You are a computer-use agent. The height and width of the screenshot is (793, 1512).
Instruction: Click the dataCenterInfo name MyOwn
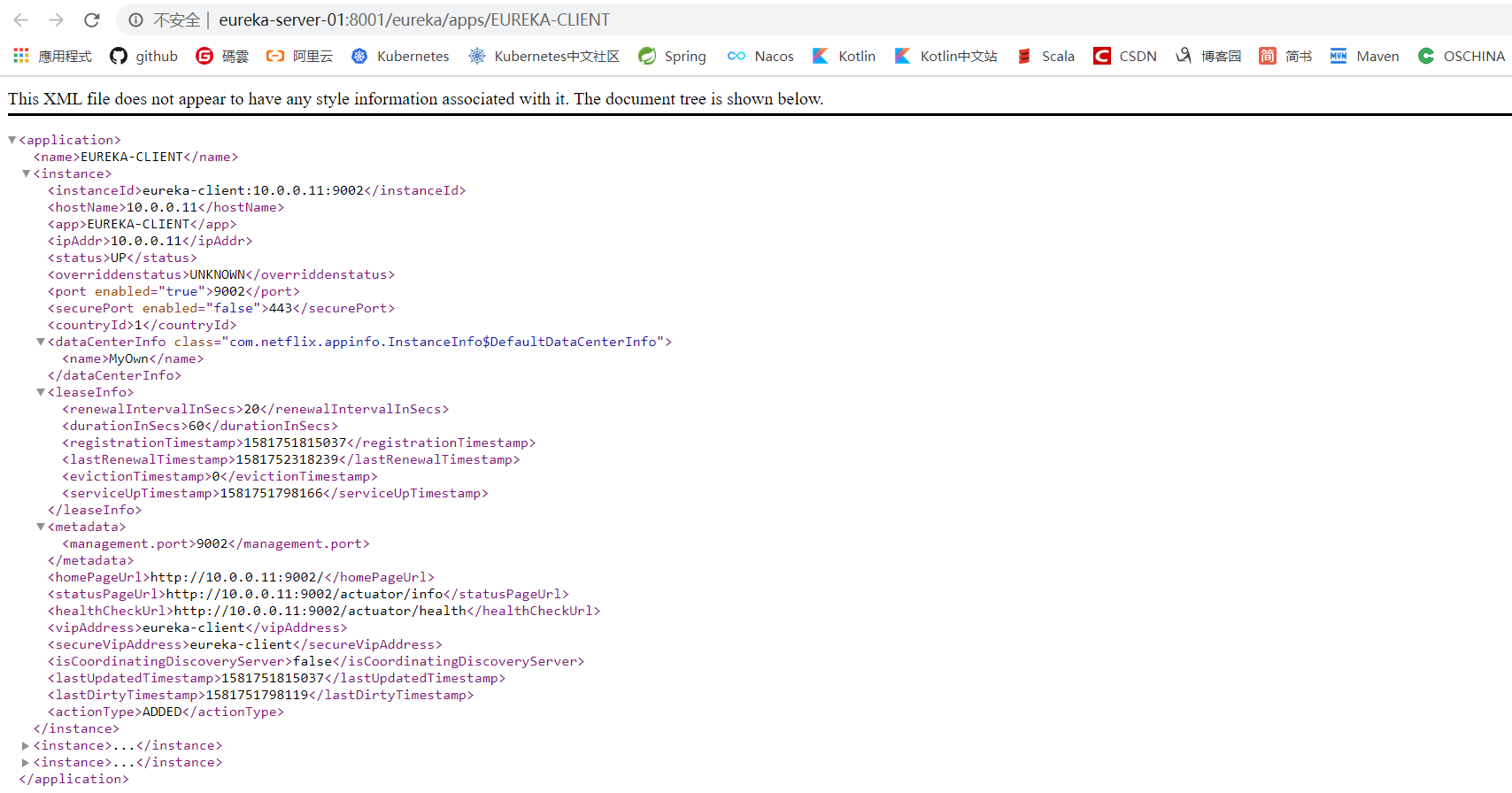(x=129, y=358)
